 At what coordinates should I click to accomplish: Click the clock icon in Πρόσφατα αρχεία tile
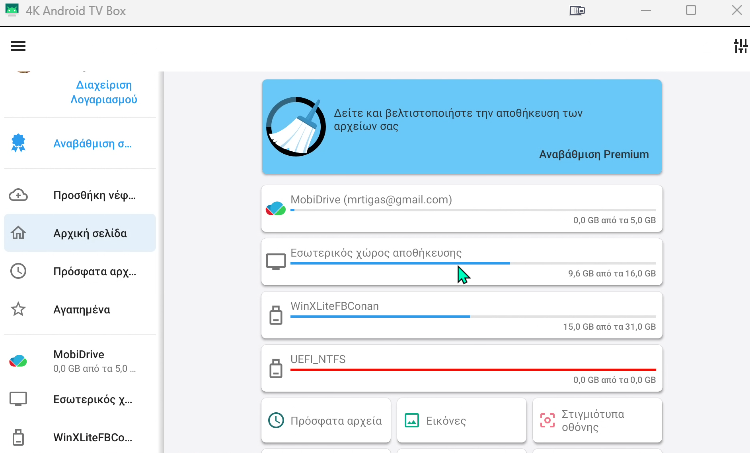click(x=276, y=420)
